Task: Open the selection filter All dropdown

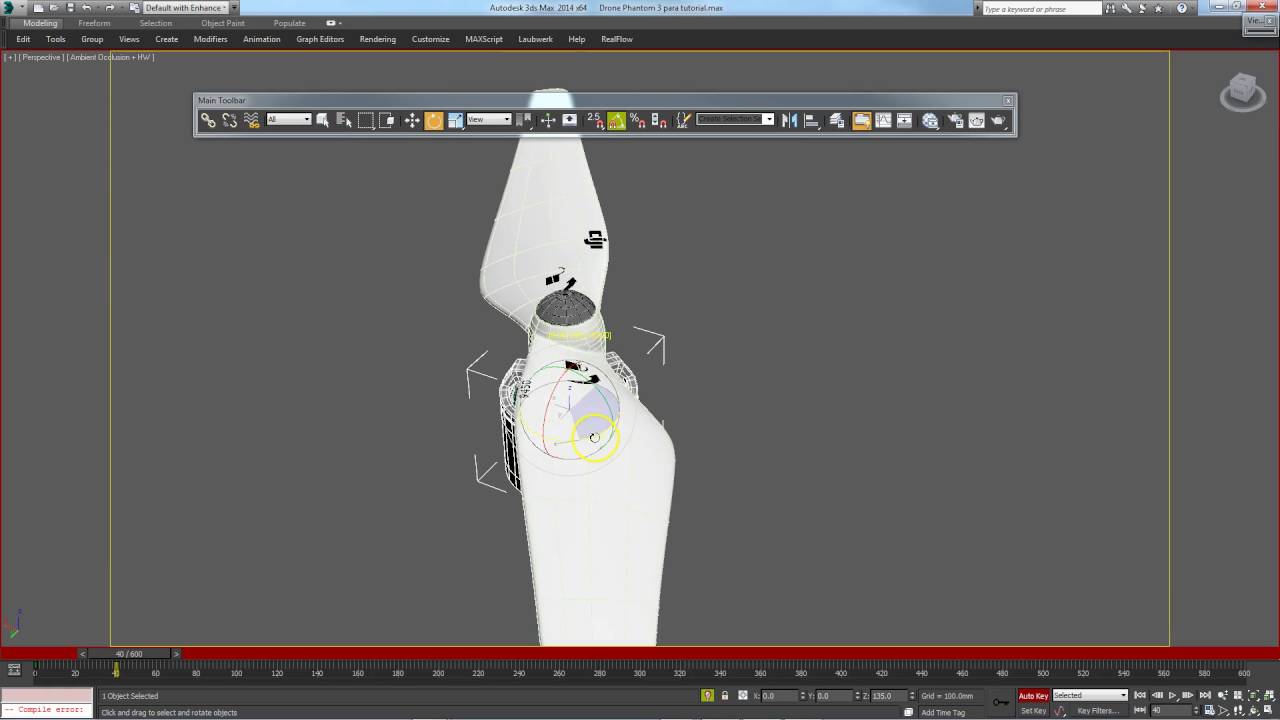Action: coord(289,120)
